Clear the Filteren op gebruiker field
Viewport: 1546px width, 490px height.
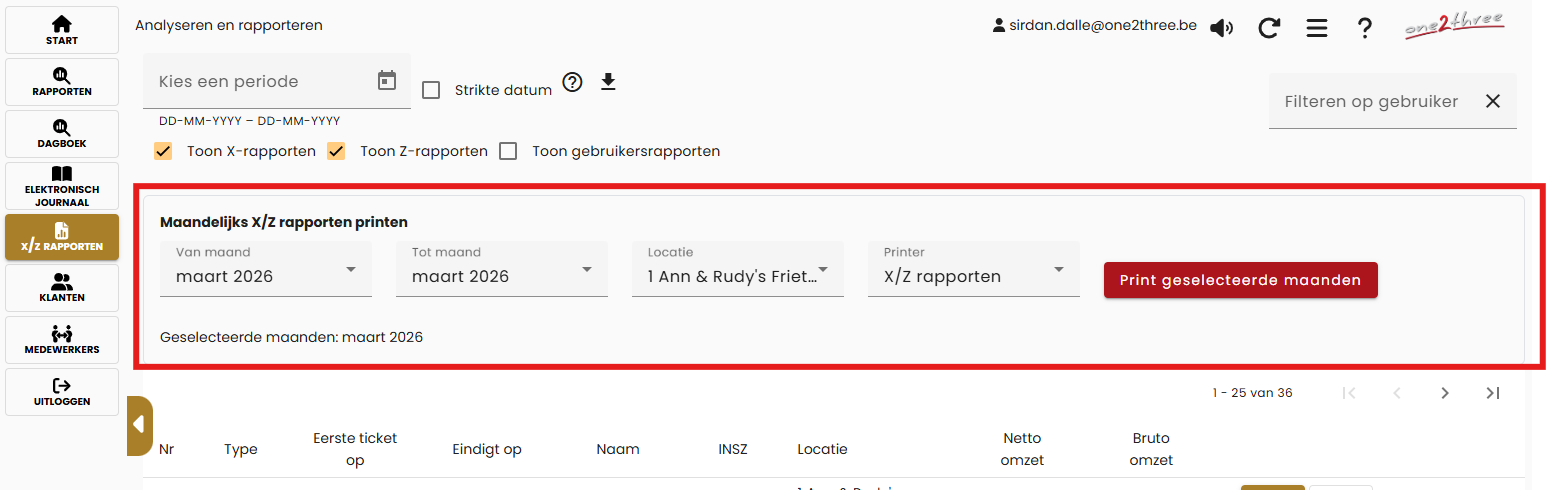[1493, 101]
